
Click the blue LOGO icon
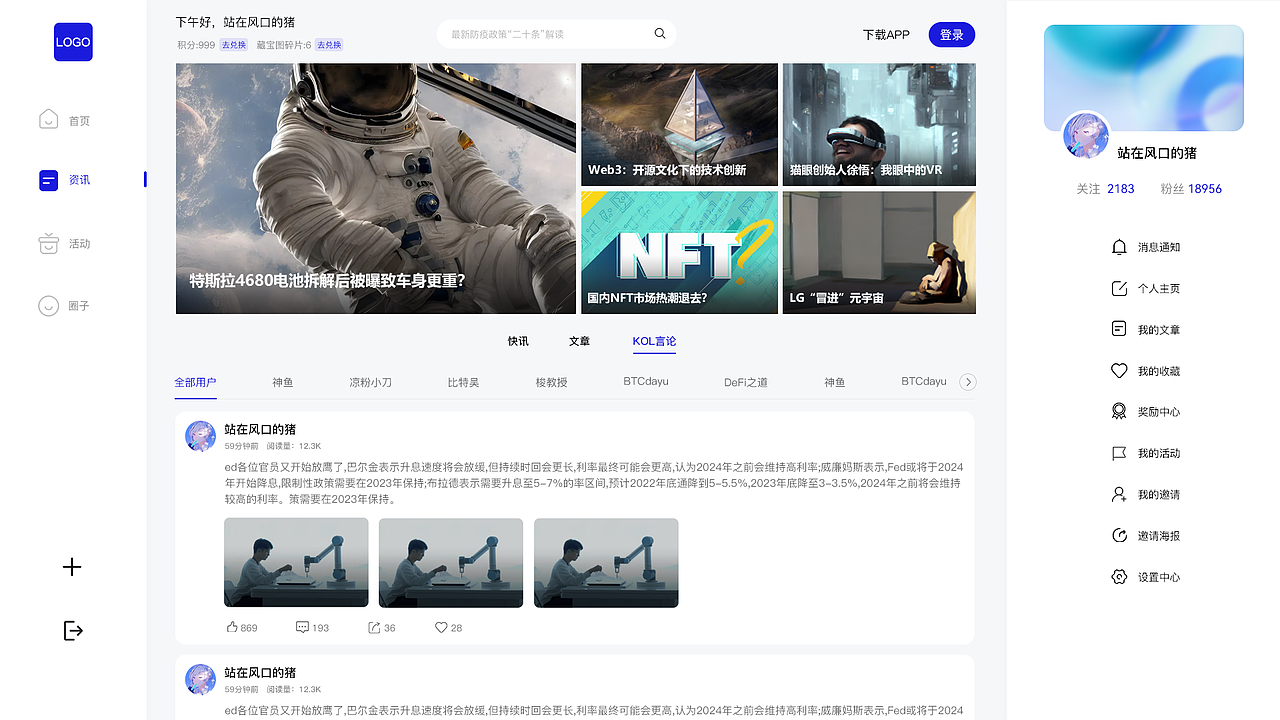(x=73, y=42)
